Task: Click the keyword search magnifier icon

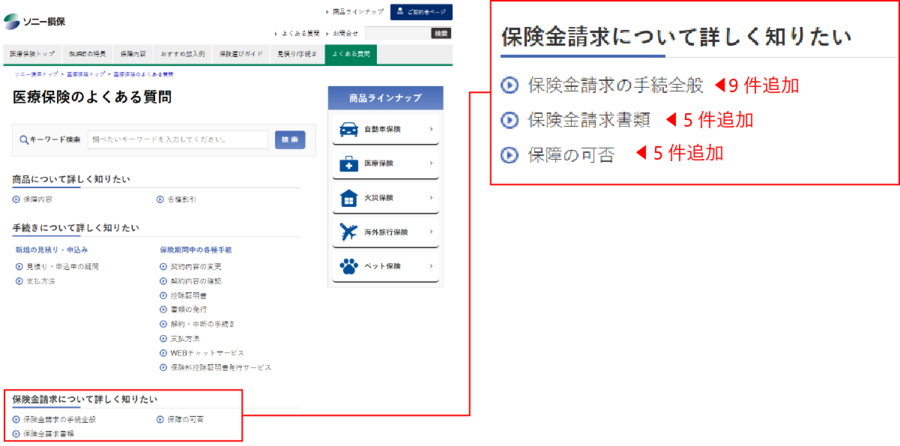Action: click(x=24, y=139)
